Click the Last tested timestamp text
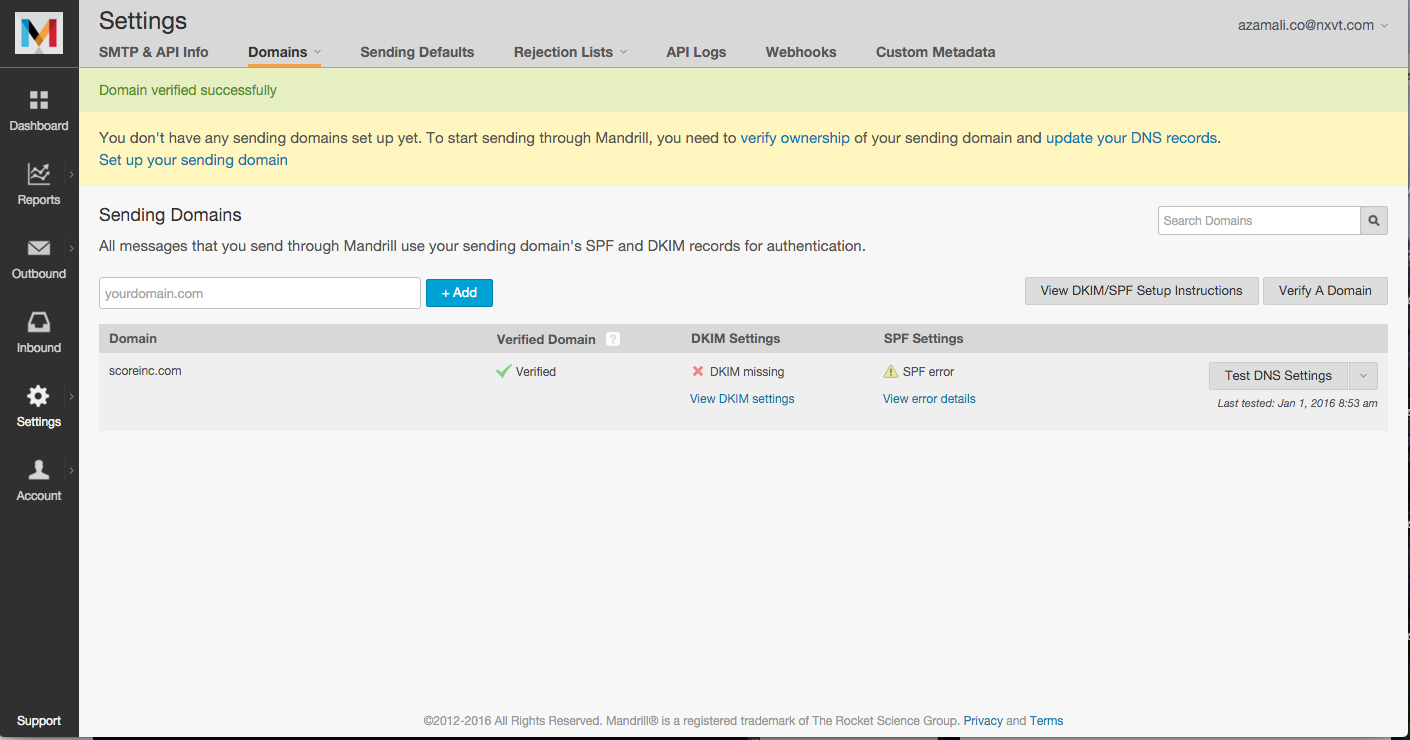The width and height of the screenshot is (1410, 740). pyautogui.click(x=1297, y=404)
